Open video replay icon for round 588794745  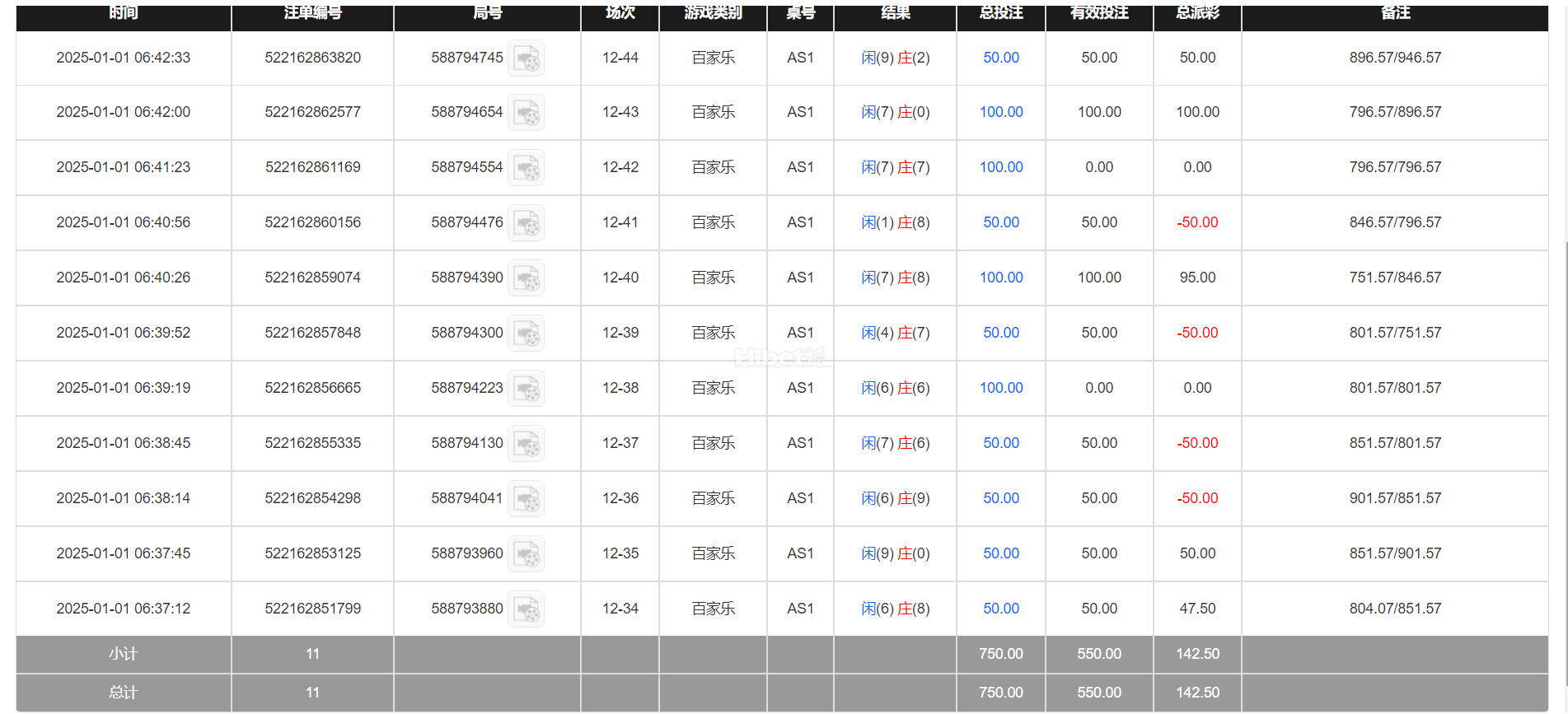(x=526, y=58)
